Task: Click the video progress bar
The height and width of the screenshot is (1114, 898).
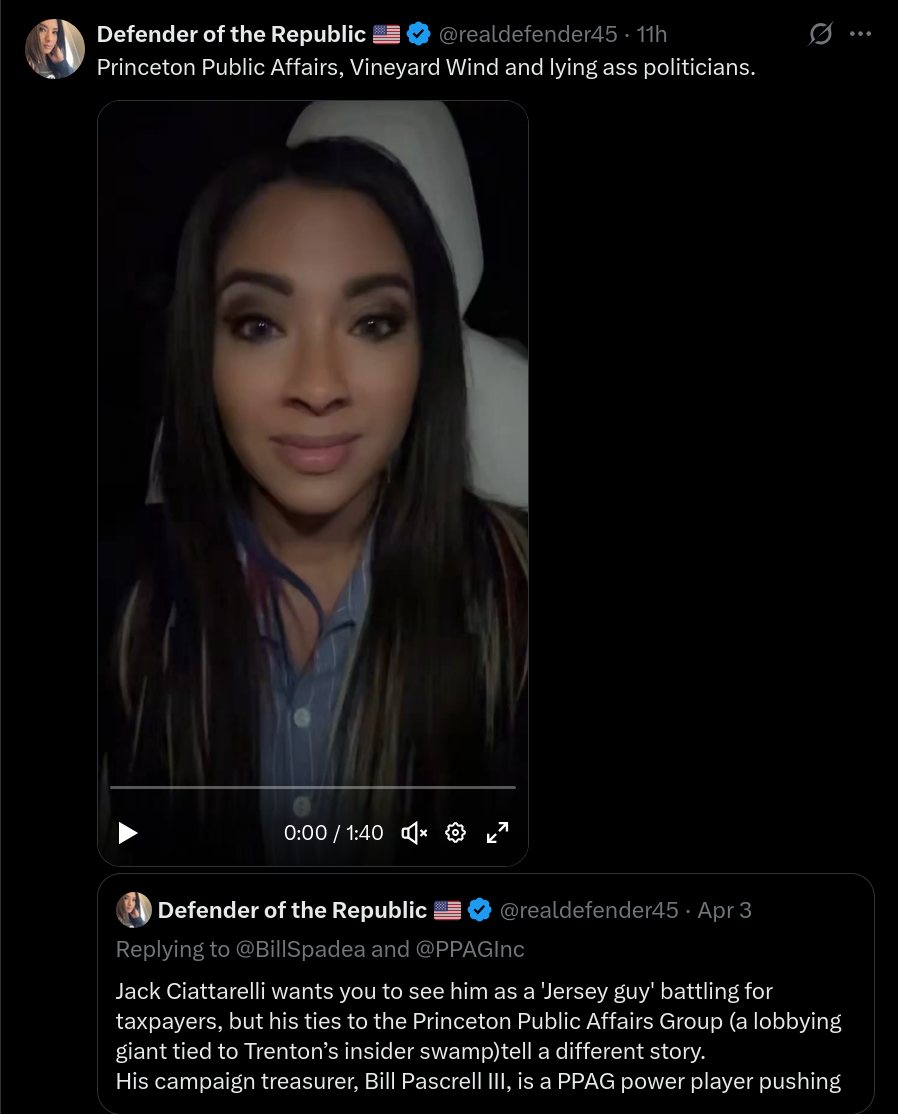Action: (313, 787)
